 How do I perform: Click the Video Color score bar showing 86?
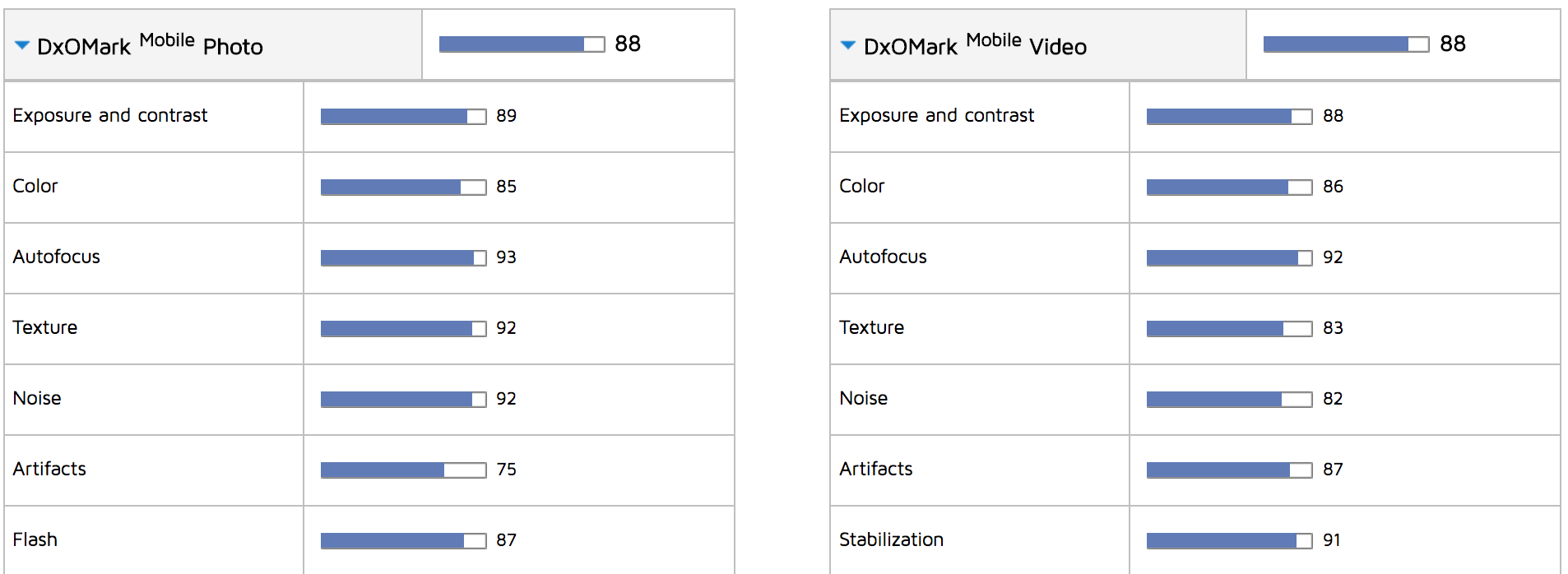(1229, 187)
